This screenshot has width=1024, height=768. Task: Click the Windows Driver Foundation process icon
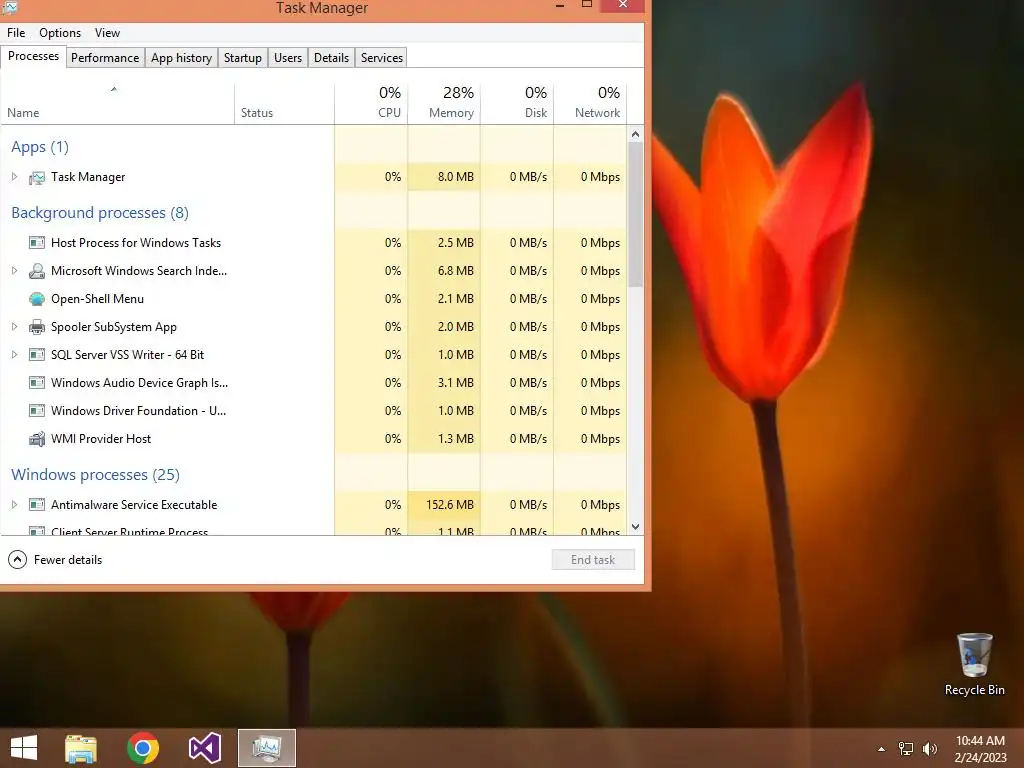click(x=37, y=411)
